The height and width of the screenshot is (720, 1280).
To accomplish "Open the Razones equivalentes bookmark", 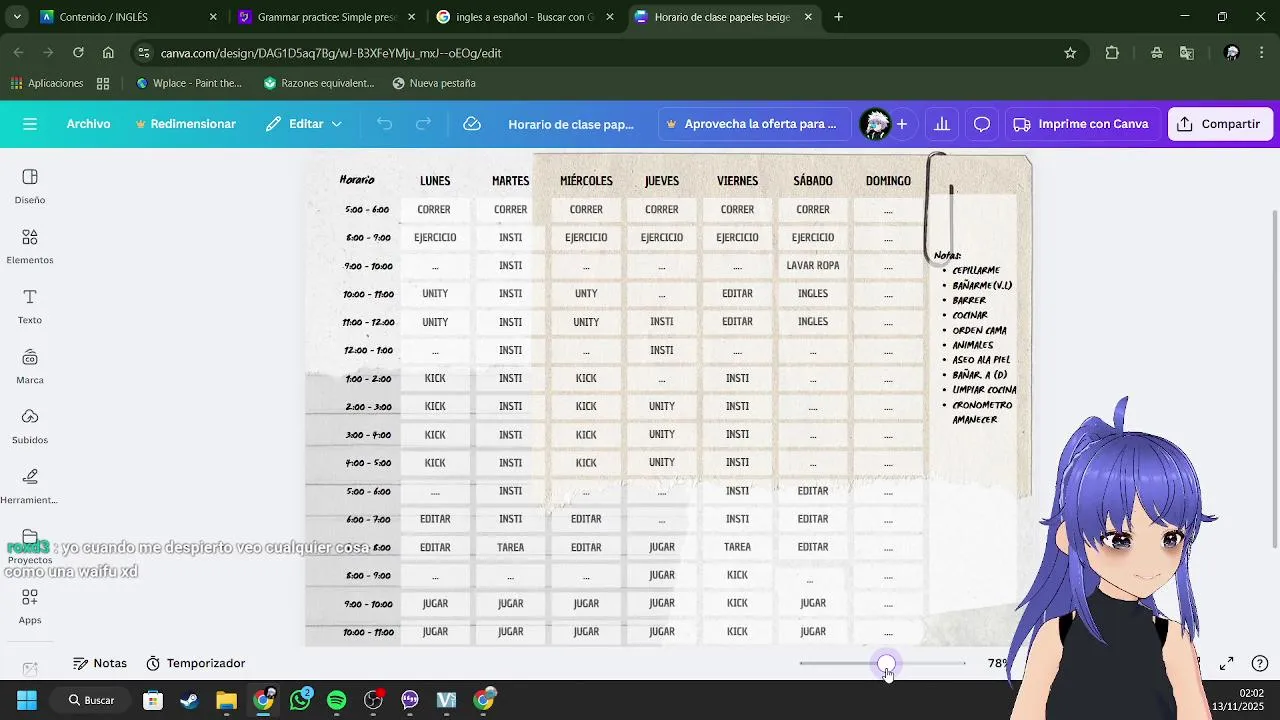I will point(319,83).
